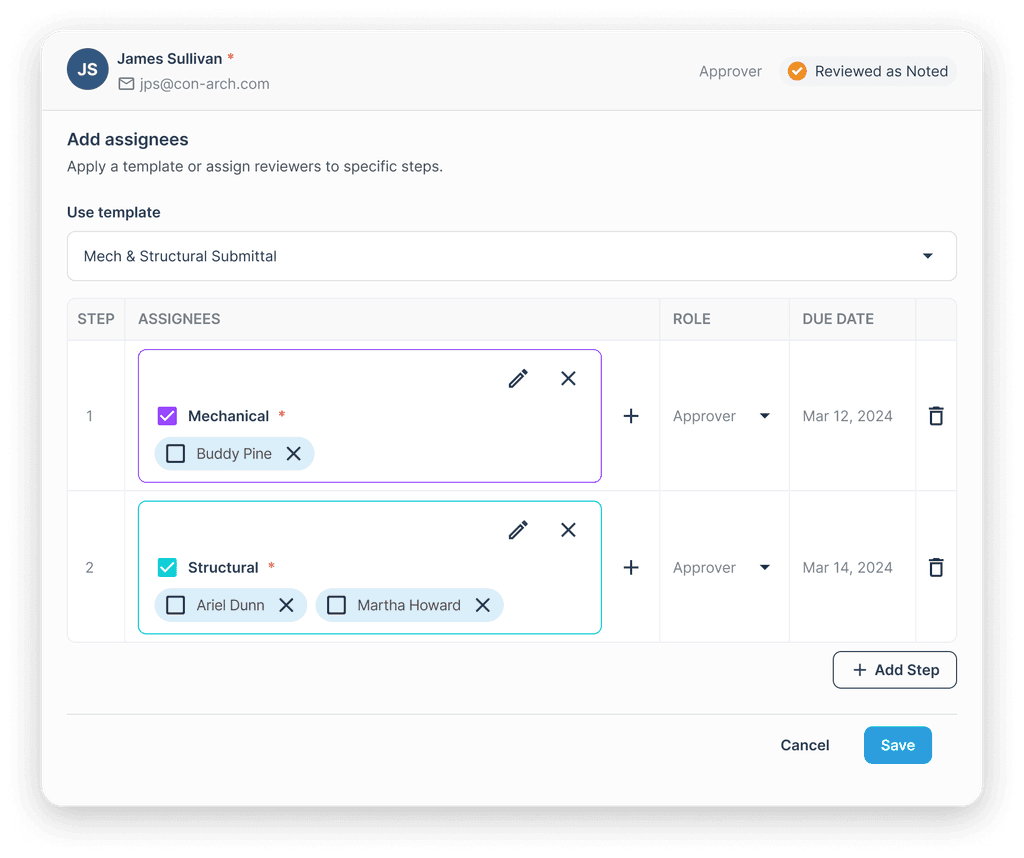Click the pencil icon for Structural group
This screenshot has height=858, width=1024.
click(518, 530)
